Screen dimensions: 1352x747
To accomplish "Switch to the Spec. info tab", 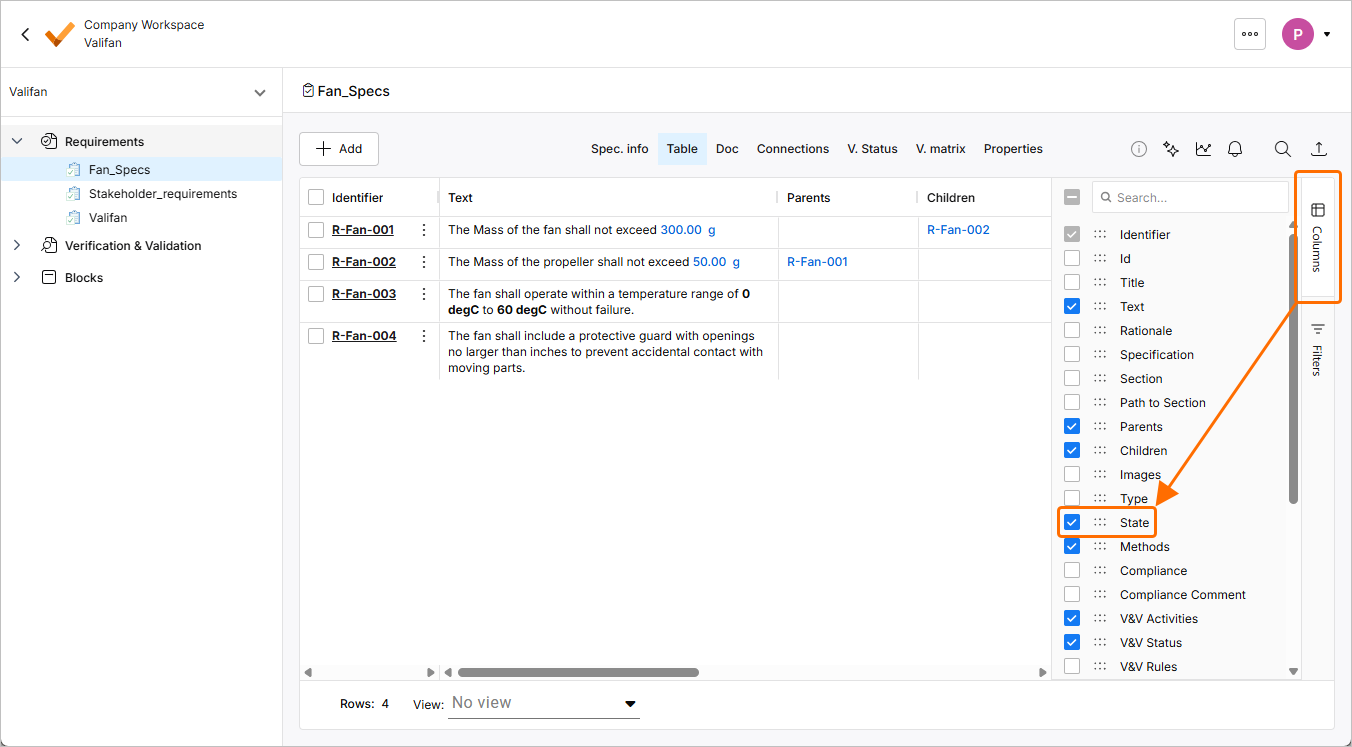I will tap(620, 149).
